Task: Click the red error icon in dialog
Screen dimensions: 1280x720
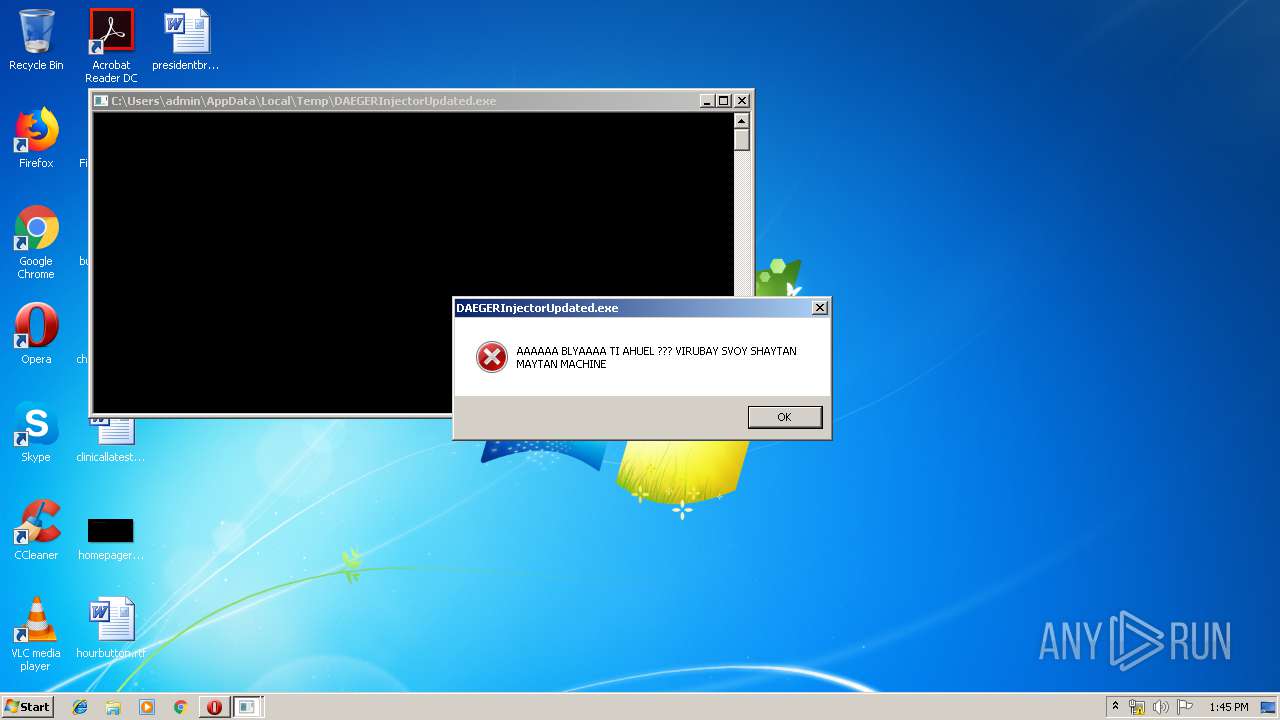Action: (492, 357)
